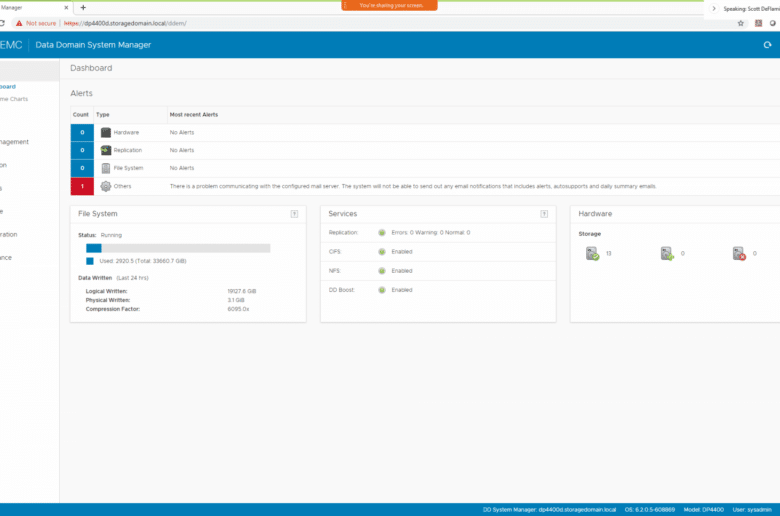Viewport: 780px width, 516px height.
Task: Click the mail server problem alert message
Action: 413,186
